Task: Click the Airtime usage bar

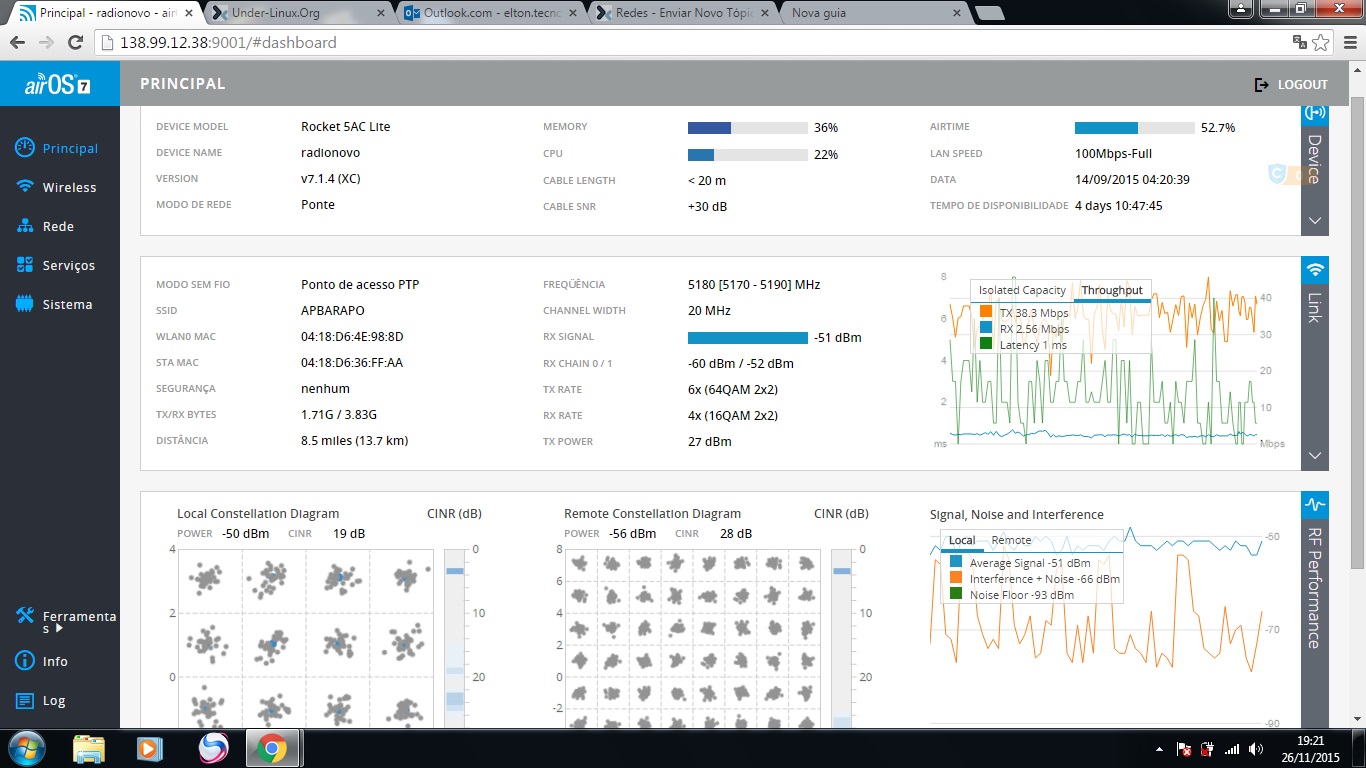Action: pyautogui.click(x=1135, y=128)
